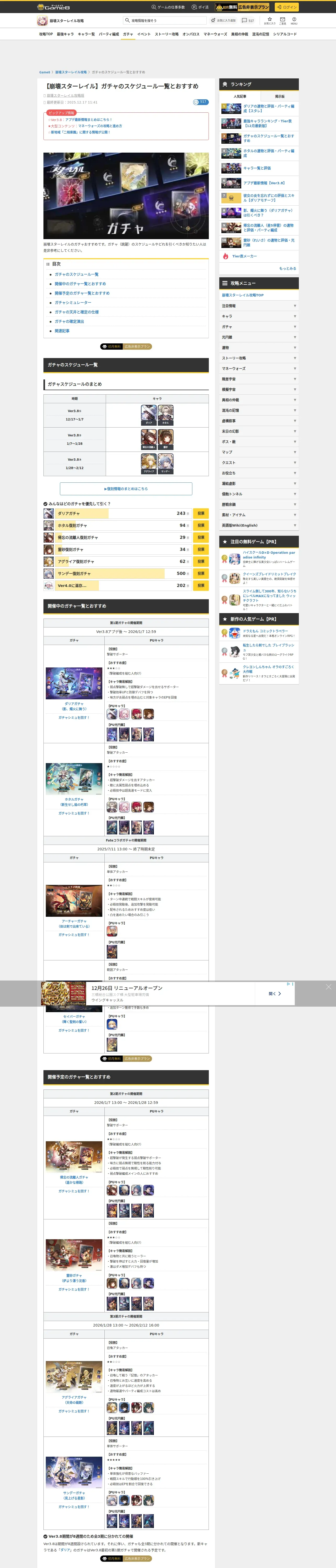Open the シリアルコード nav item
The image size is (336, 1568).
pyautogui.click(x=285, y=34)
